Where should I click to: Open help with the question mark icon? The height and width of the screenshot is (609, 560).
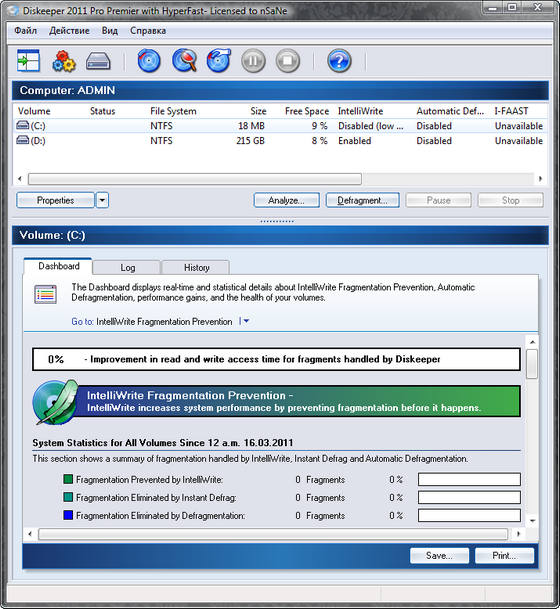tap(339, 61)
